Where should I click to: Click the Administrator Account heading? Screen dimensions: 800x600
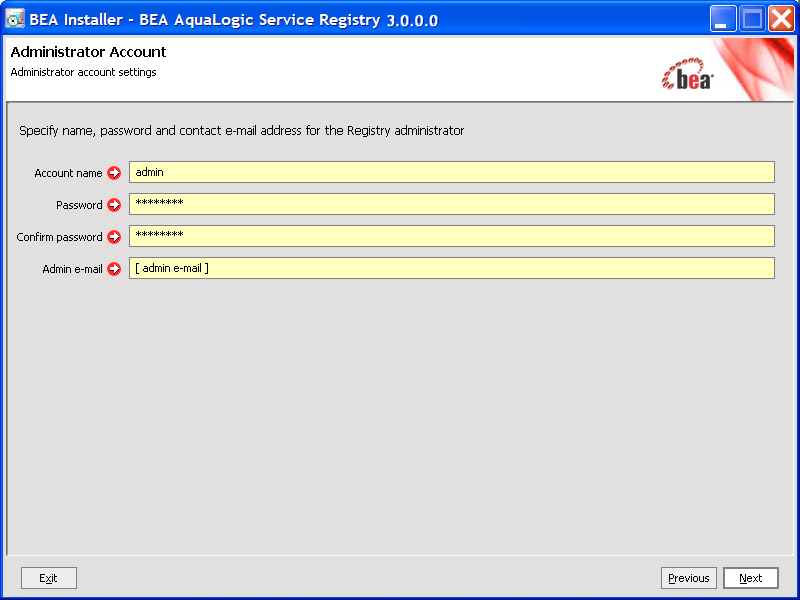point(88,52)
